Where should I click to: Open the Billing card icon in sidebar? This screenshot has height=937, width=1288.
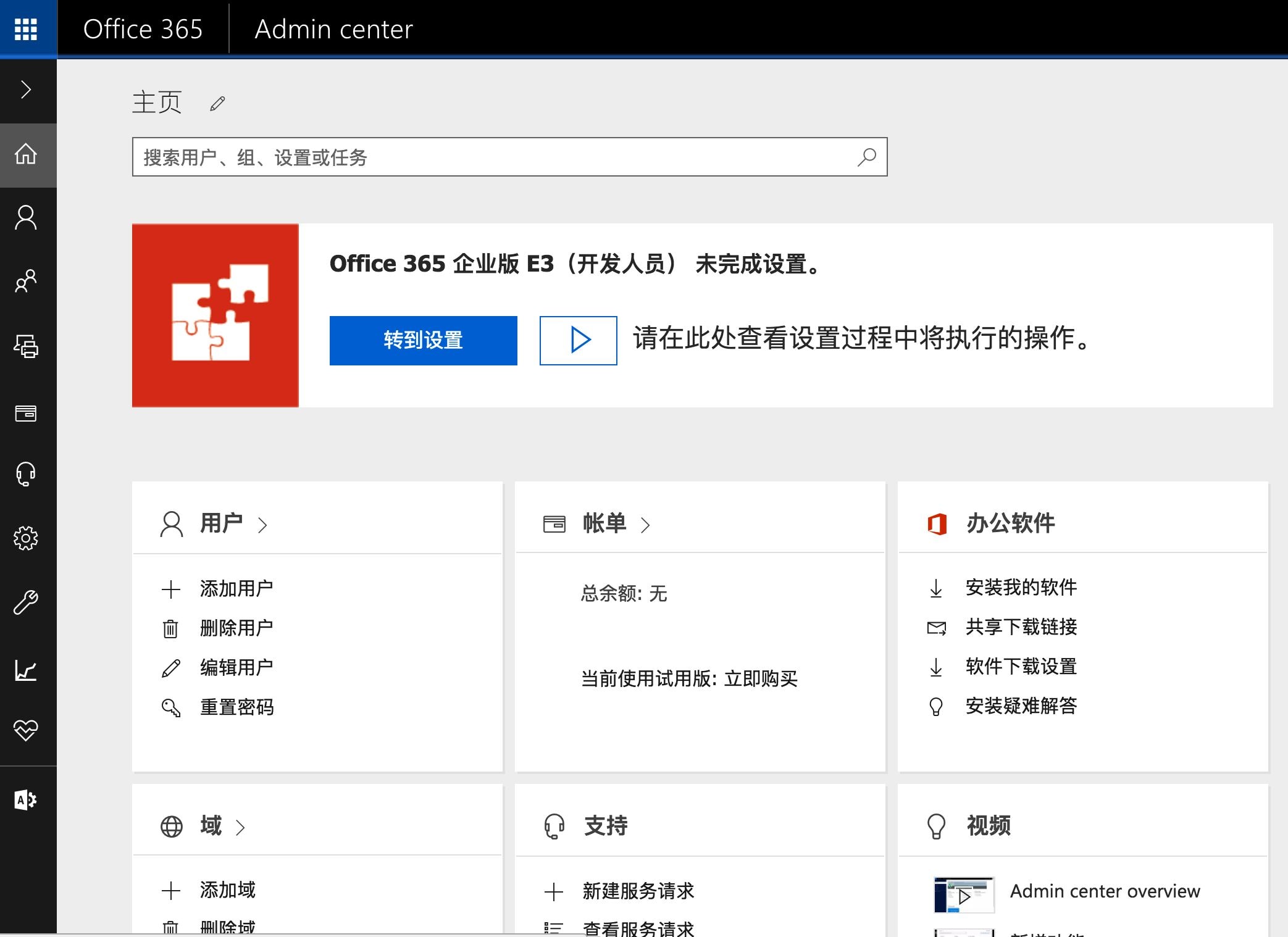pos(26,413)
